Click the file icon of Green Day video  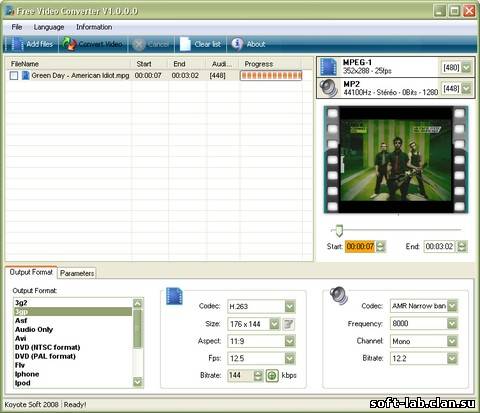25,76
